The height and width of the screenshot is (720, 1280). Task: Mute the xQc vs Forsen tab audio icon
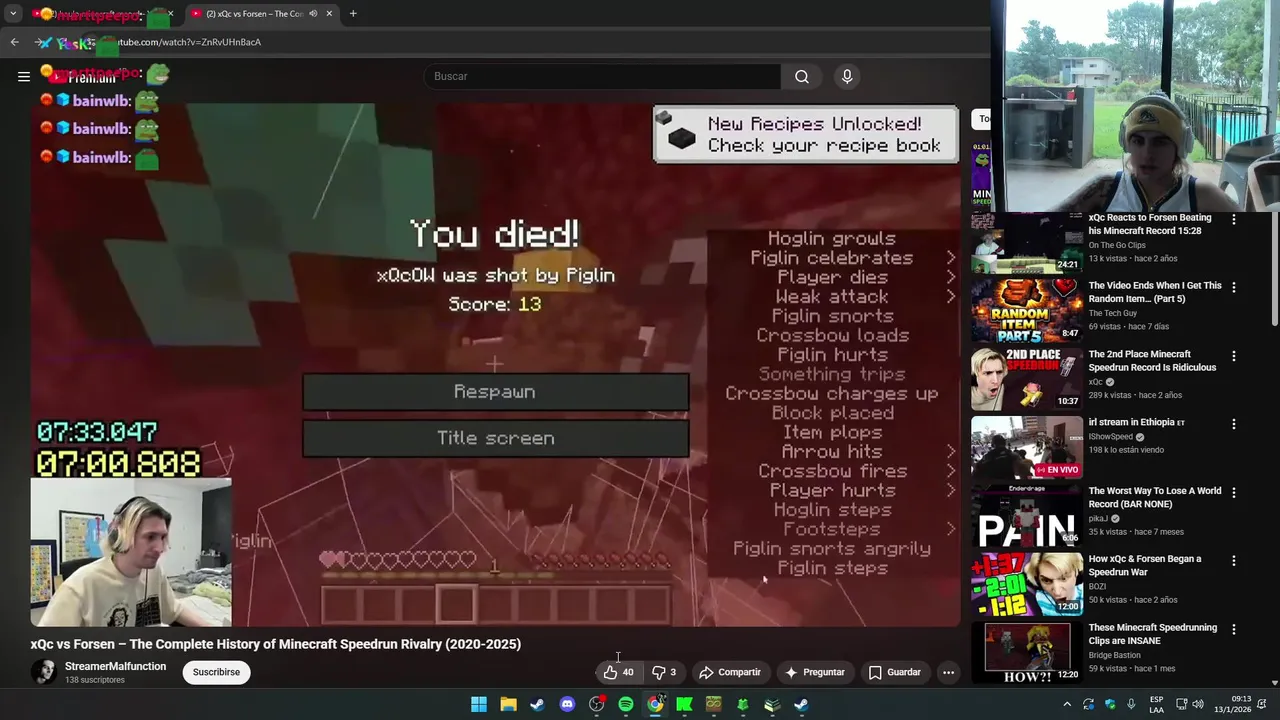click(x=313, y=14)
